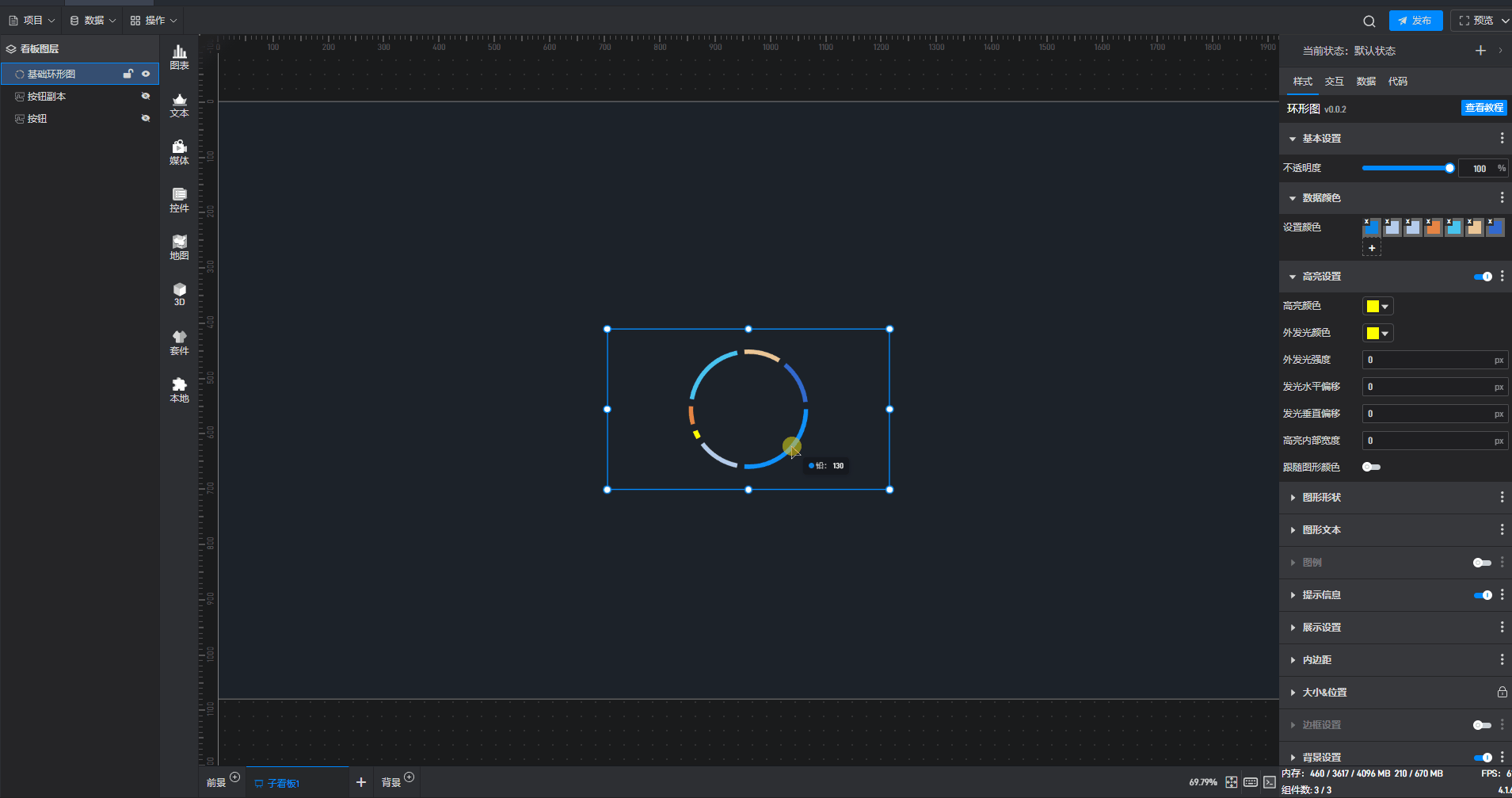Screen dimensions: 1512x798
Task: Click the 发布 publish button
Action: click(1415, 21)
